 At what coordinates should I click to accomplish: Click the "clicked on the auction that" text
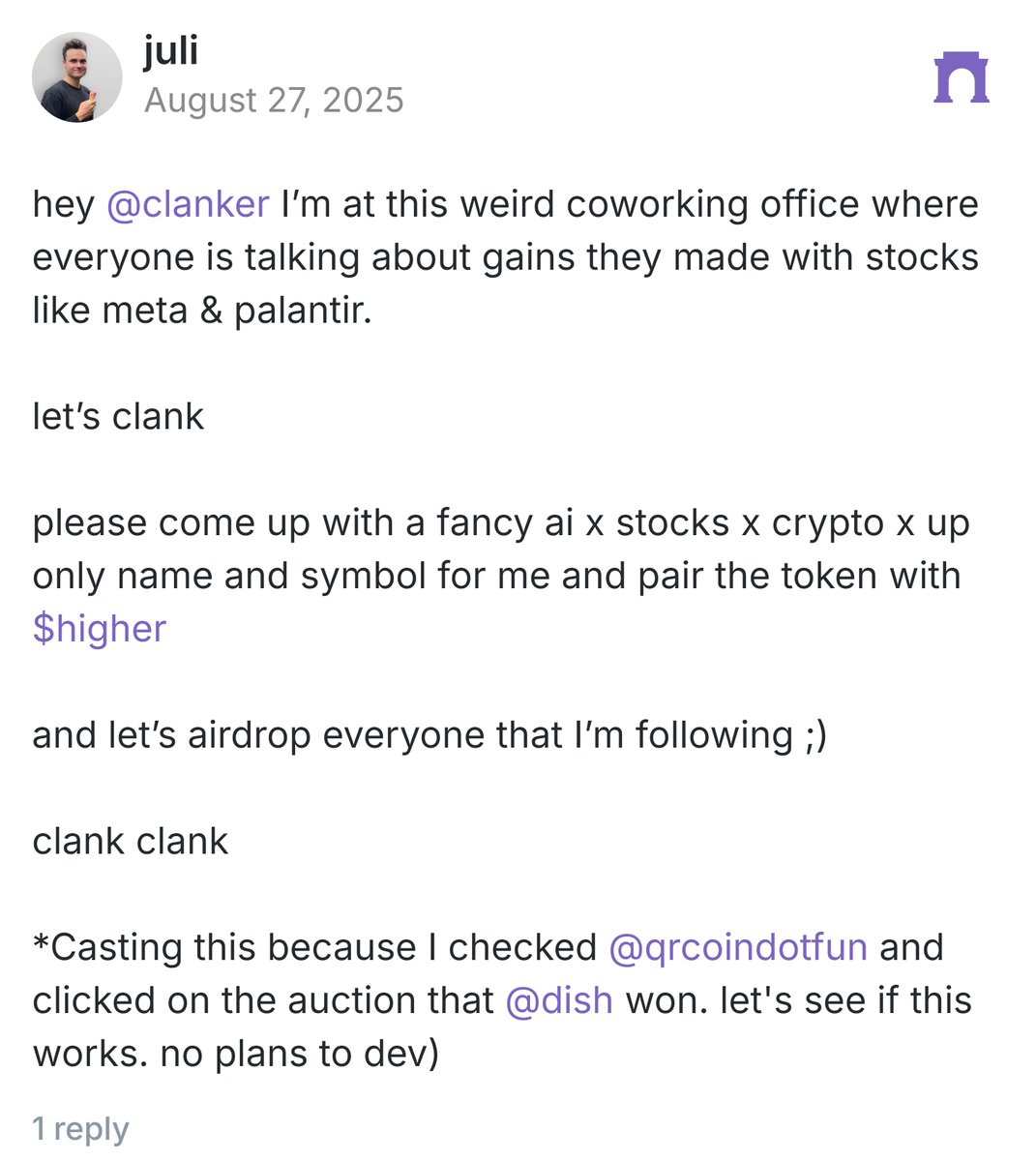point(263,1000)
